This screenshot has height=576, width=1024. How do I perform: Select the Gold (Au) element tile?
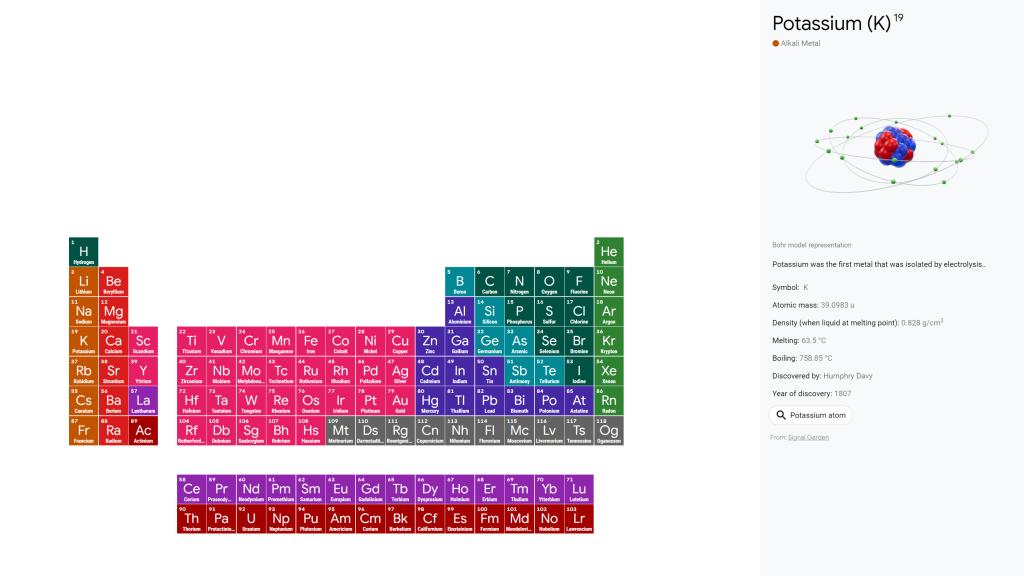click(x=400, y=401)
